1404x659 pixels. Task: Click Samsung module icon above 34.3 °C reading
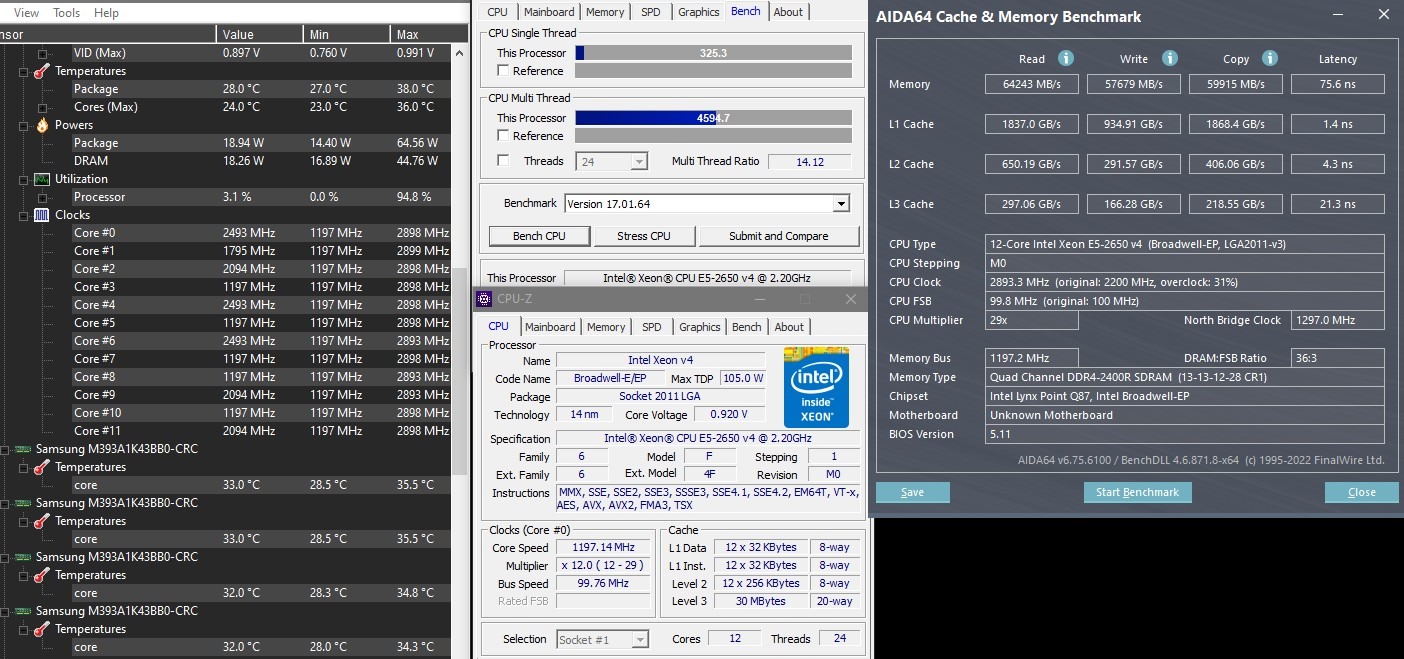pyautogui.click(x=24, y=611)
